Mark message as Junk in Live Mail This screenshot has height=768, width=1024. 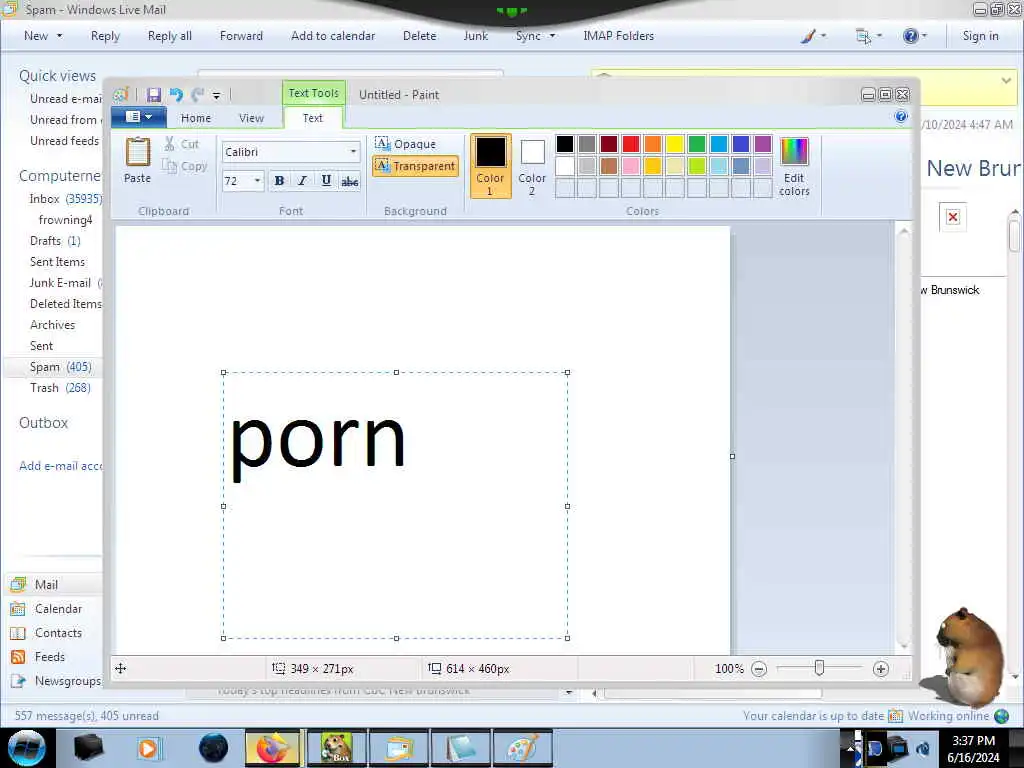475,36
